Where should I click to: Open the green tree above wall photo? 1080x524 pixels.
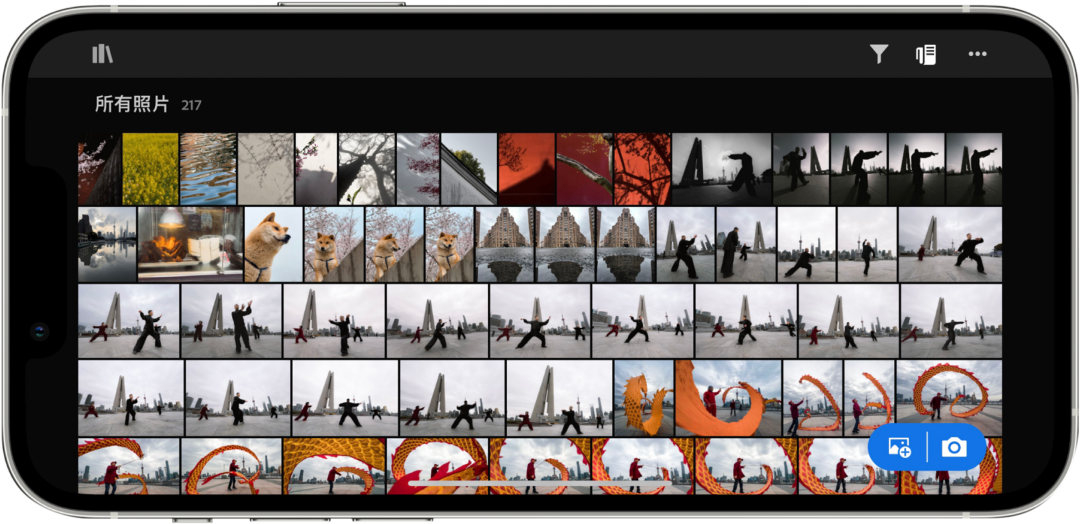[468, 169]
